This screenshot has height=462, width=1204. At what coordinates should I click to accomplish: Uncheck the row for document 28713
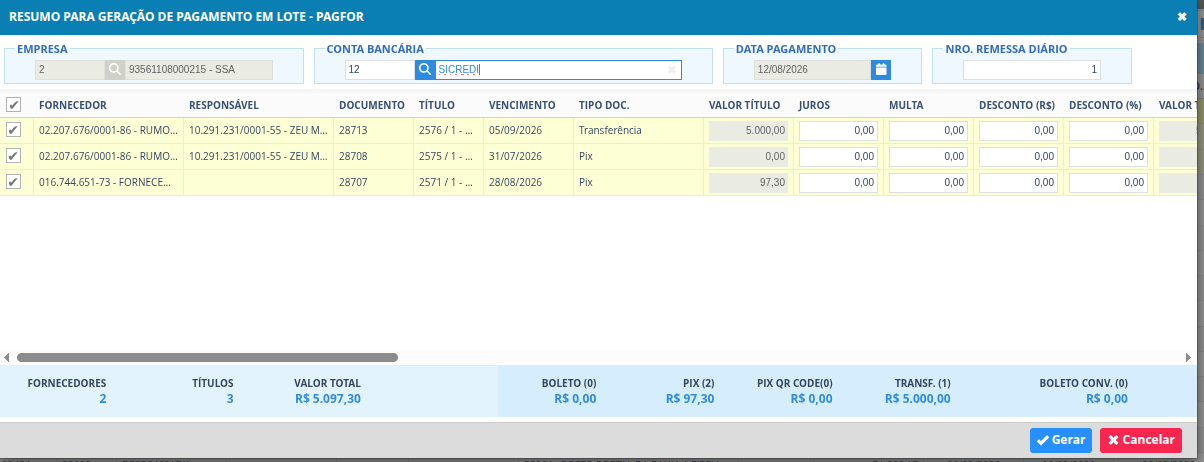[x=13, y=130]
